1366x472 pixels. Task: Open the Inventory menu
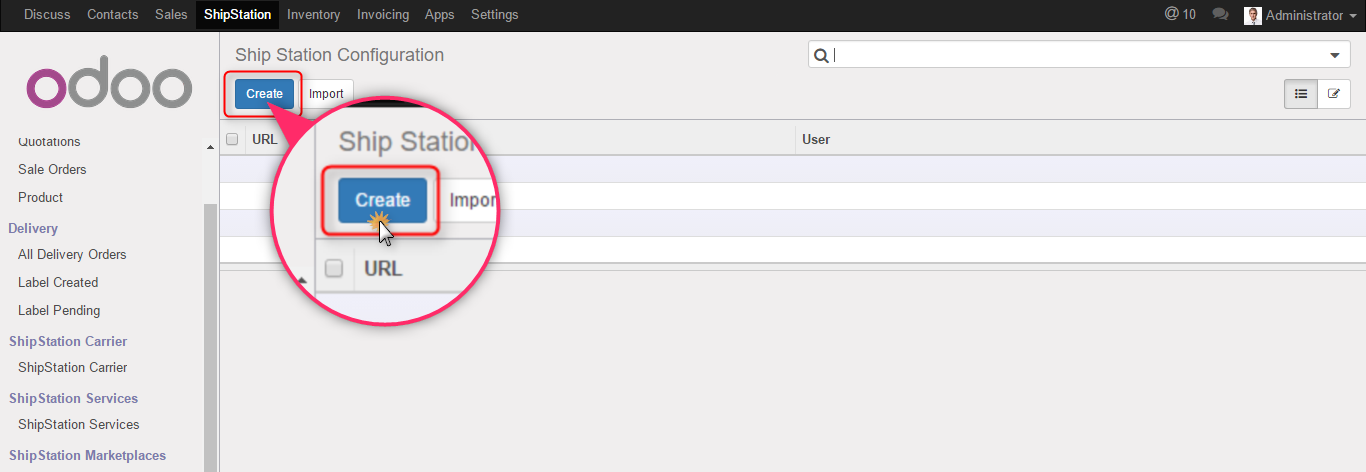pyautogui.click(x=313, y=15)
